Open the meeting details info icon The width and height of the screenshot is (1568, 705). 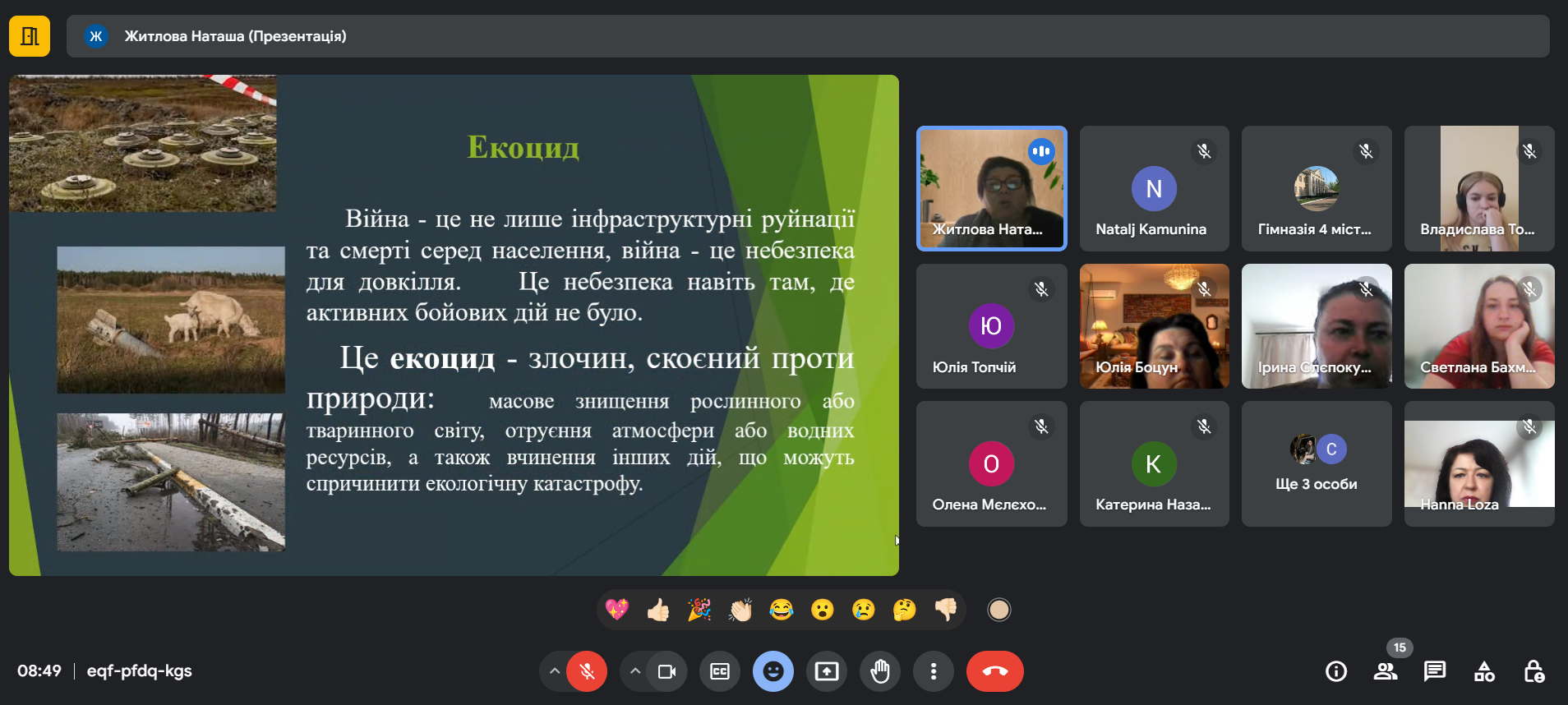click(1336, 671)
